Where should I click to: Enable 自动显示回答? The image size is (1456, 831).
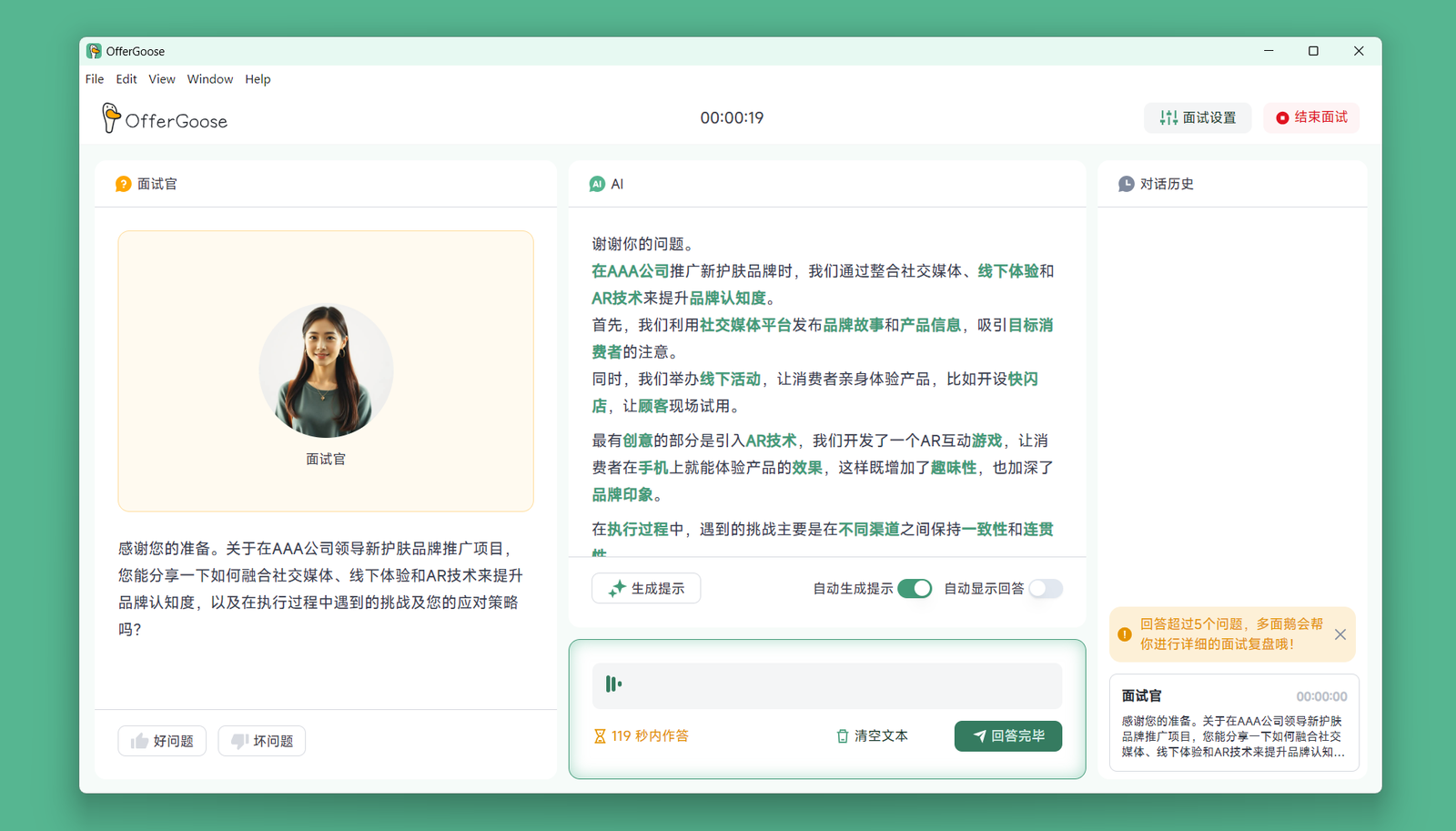tap(1045, 588)
